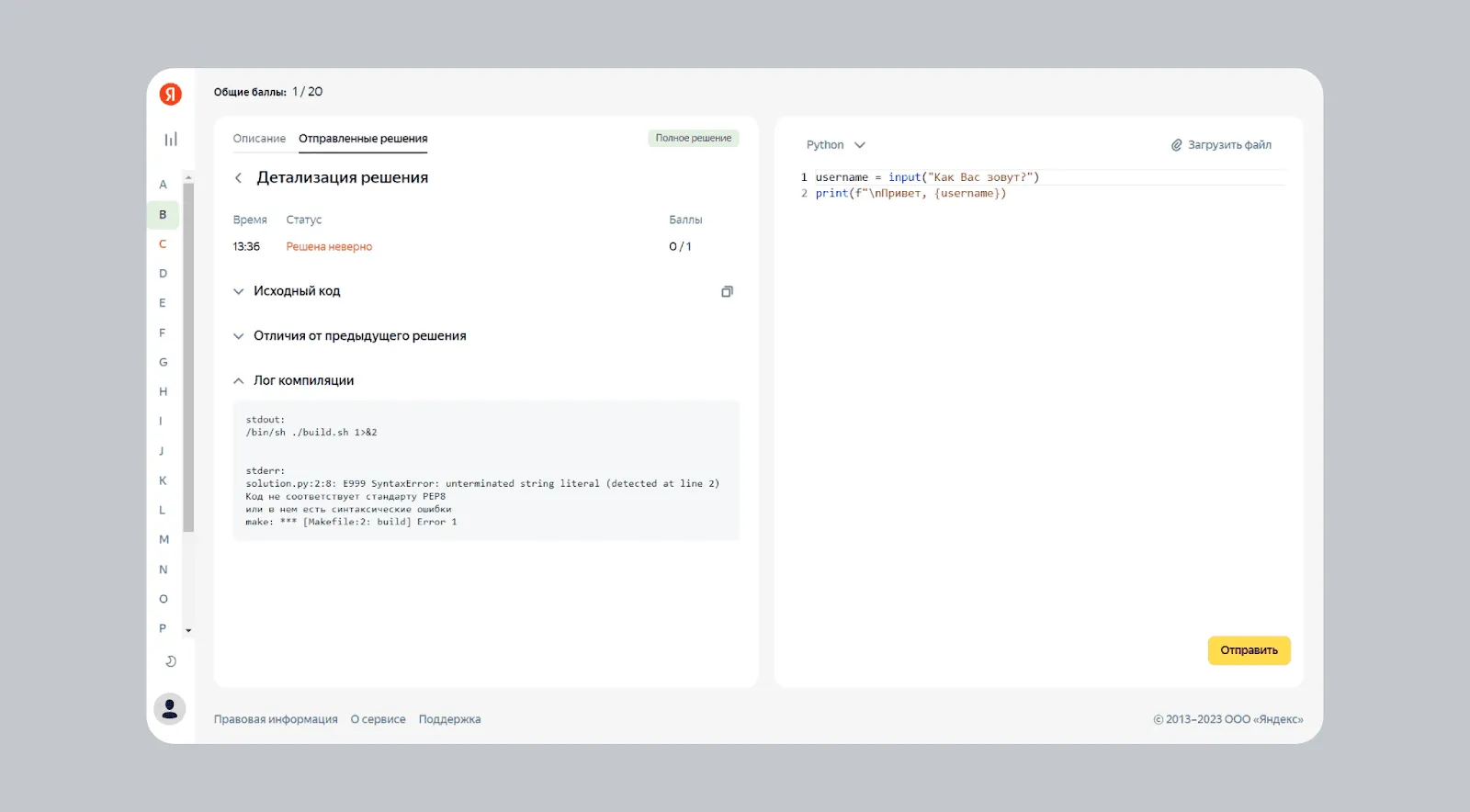The height and width of the screenshot is (812, 1470).
Task: Select problem L in sidebar
Action: coord(163,510)
